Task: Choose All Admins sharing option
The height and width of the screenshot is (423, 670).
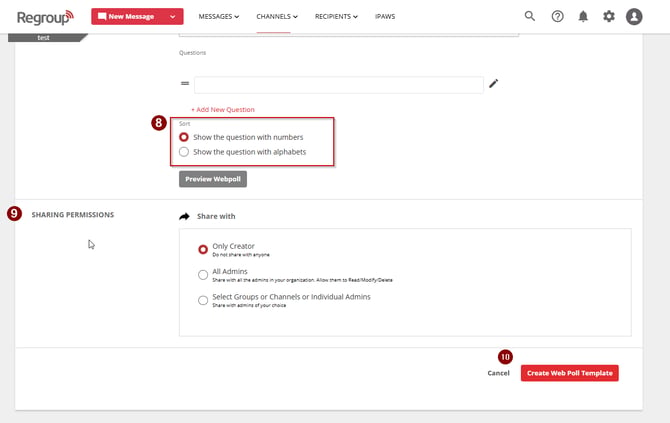Action: tap(203, 274)
